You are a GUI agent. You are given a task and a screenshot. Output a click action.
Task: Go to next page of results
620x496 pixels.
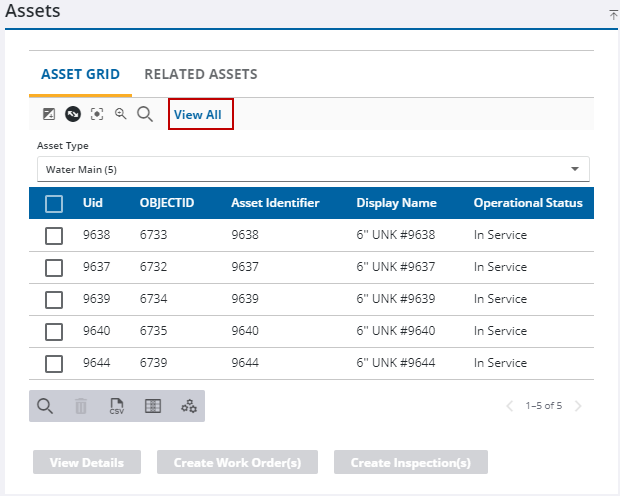[x=578, y=406]
